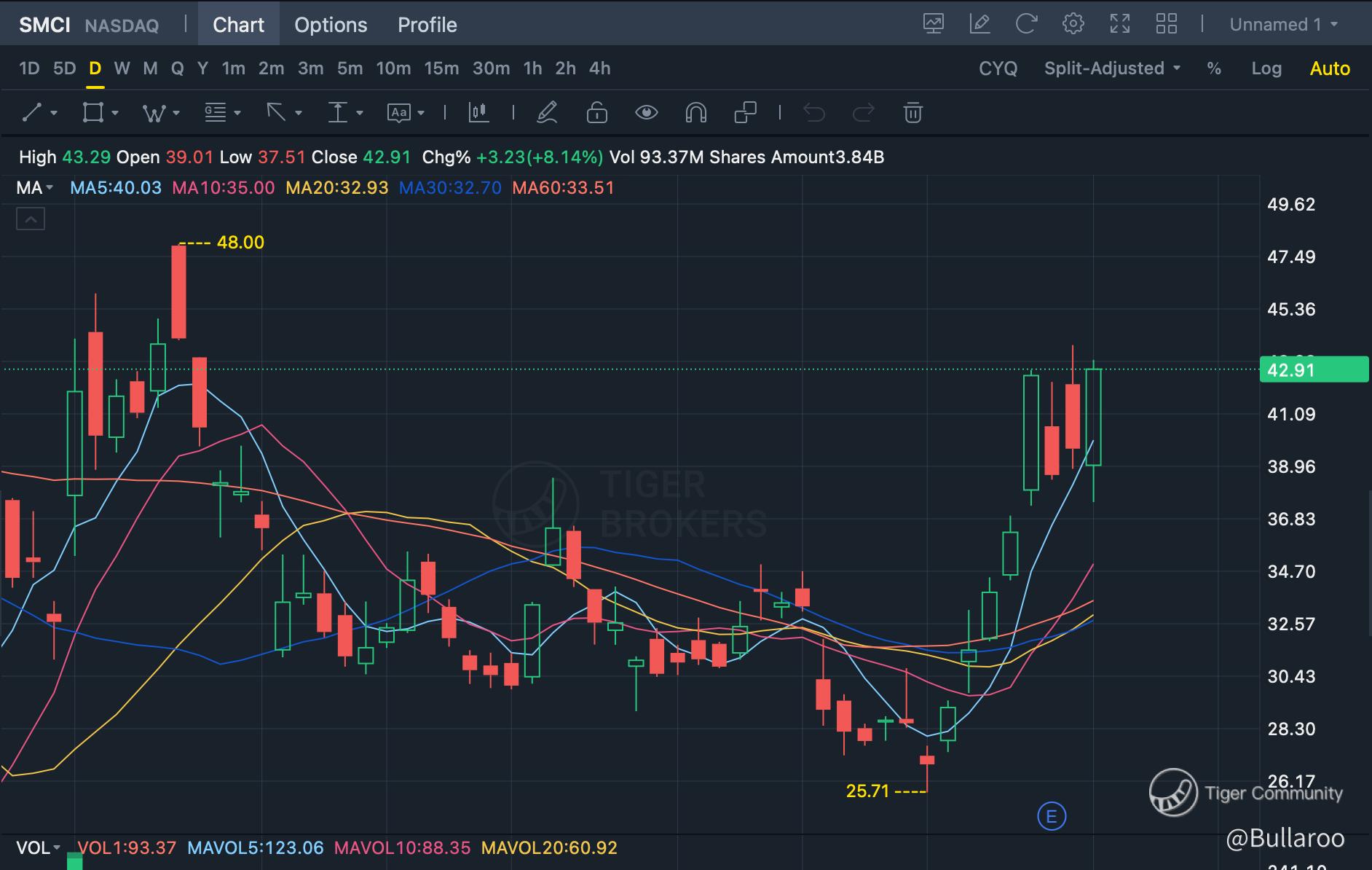Viewport: 1372px width, 870px height.
Task: Click the refresh chart icon
Action: pyautogui.click(x=1026, y=24)
